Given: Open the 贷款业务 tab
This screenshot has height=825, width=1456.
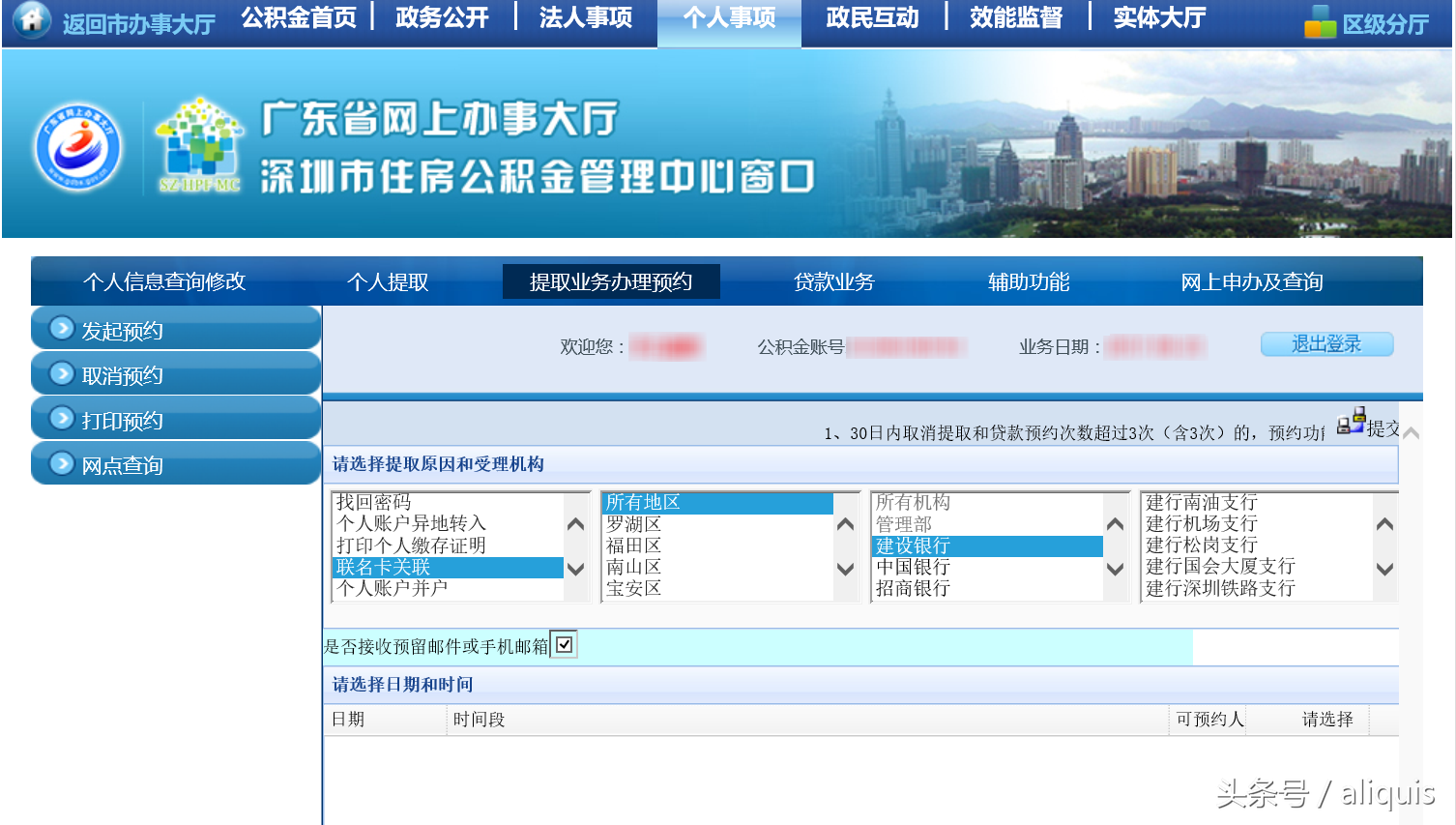Looking at the screenshot, I should click(x=833, y=280).
